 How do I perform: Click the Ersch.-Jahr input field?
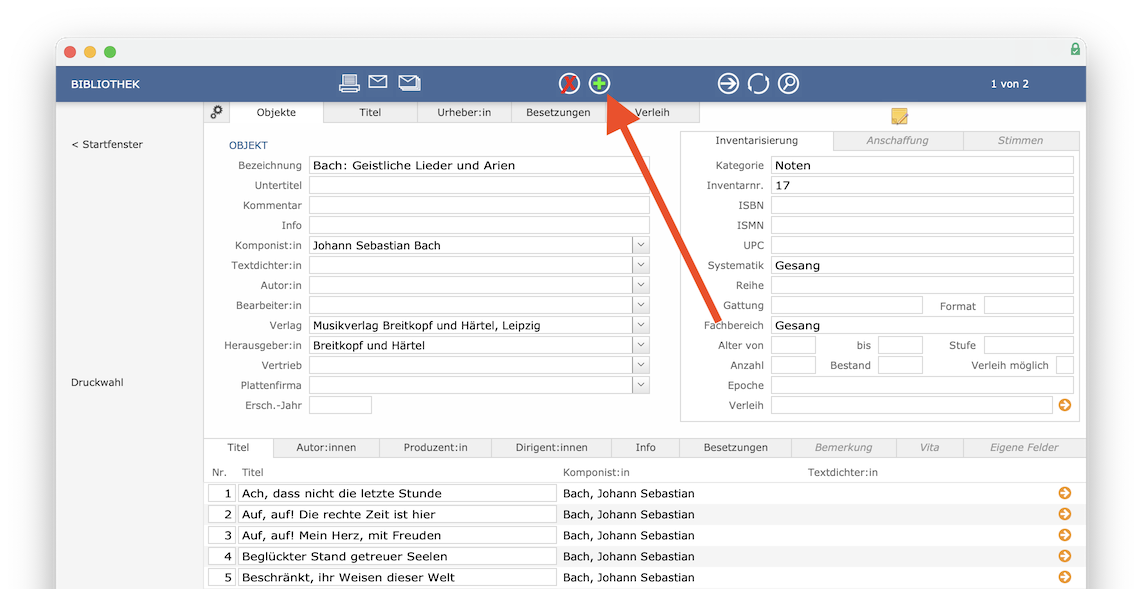point(340,405)
